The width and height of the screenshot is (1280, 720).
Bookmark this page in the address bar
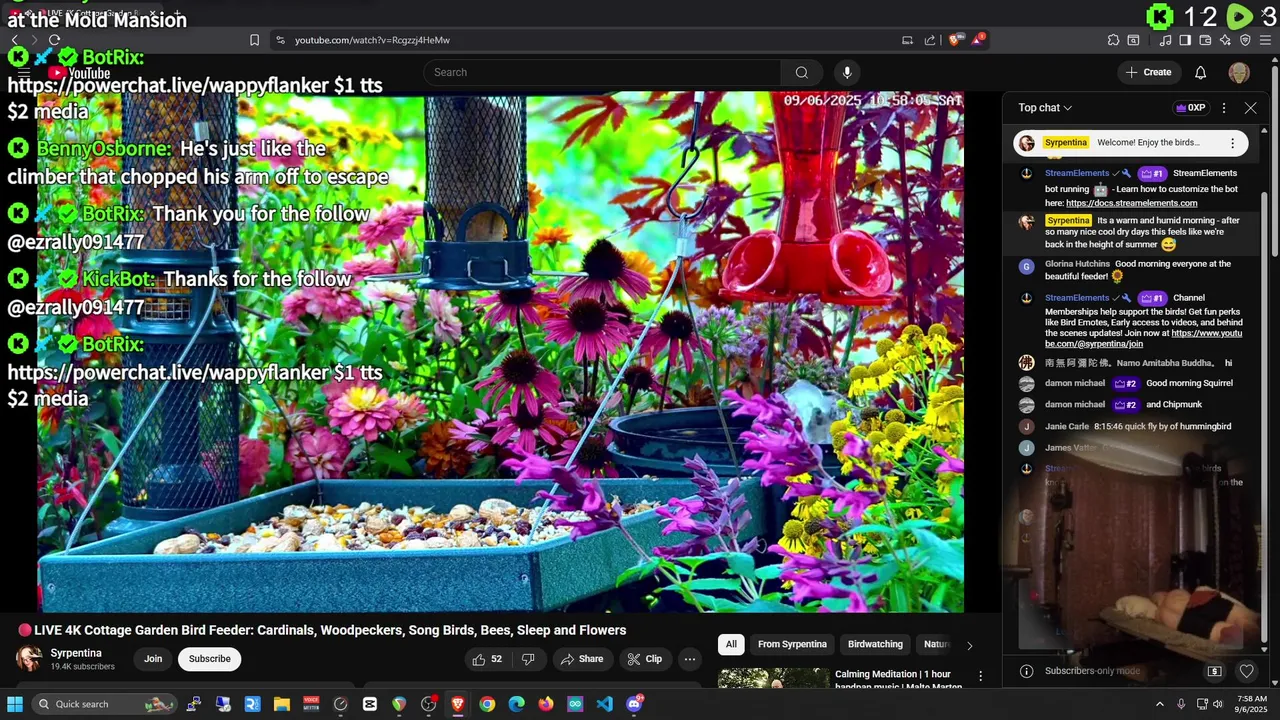[x=254, y=40]
